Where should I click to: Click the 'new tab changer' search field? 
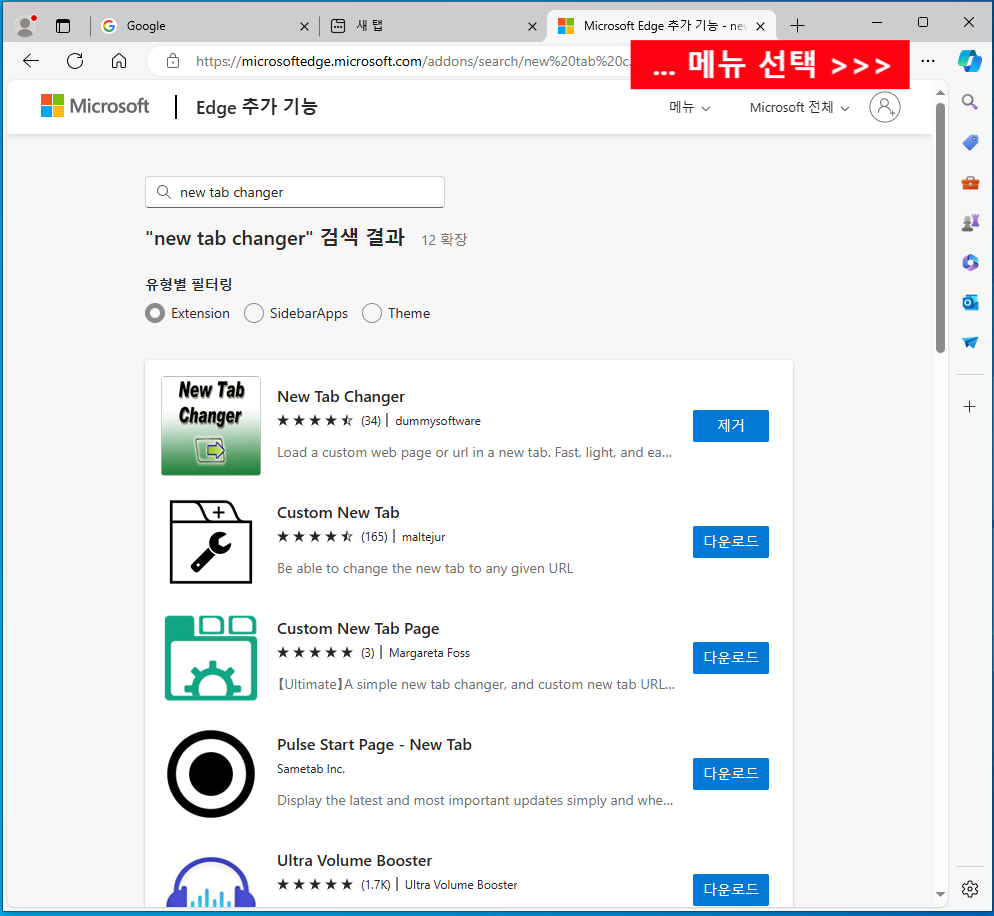point(295,192)
